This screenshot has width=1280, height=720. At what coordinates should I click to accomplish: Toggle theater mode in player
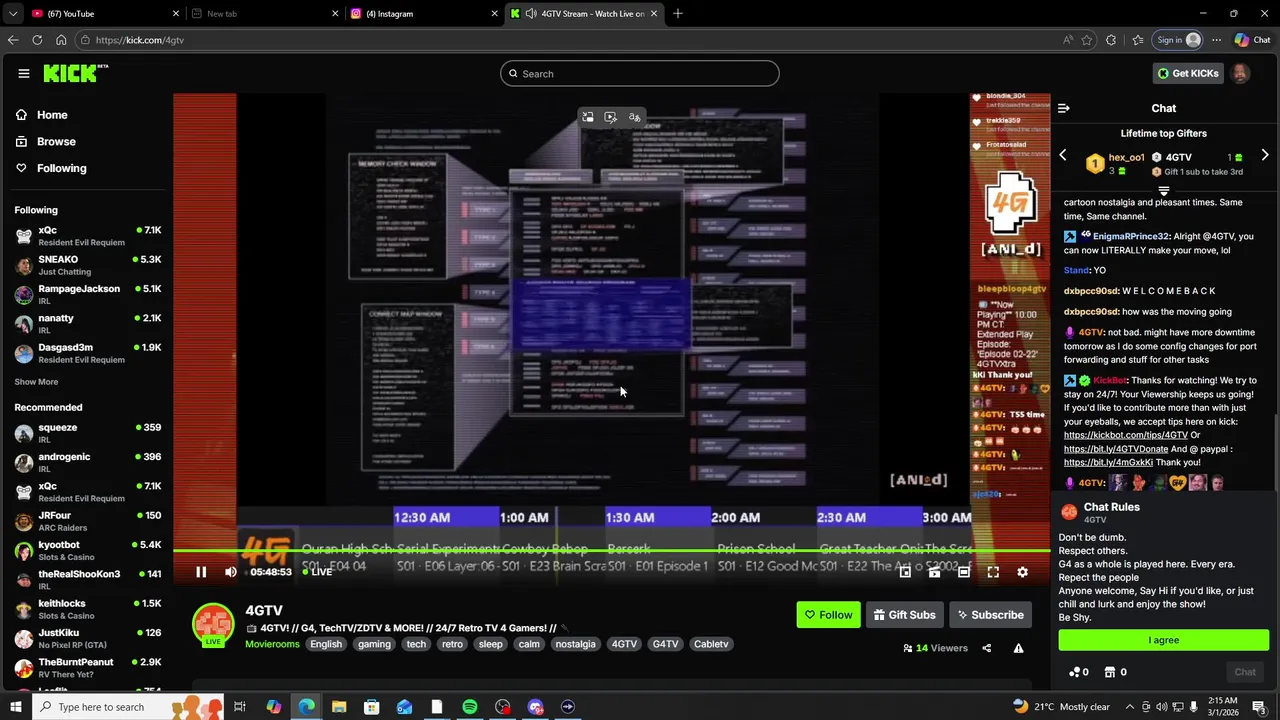pos(964,572)
